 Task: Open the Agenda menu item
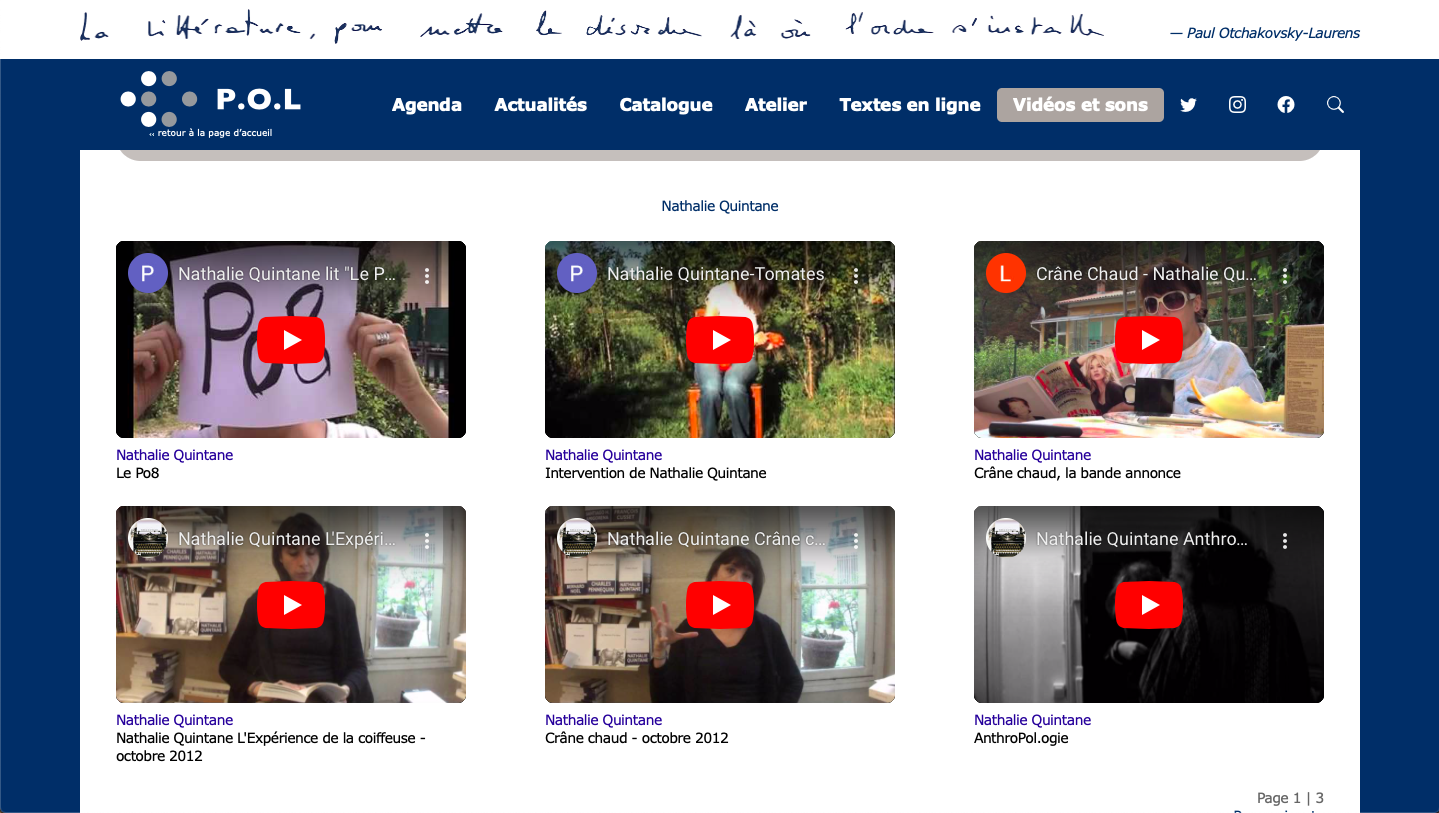pyautogui.click(x=427, y=105)
